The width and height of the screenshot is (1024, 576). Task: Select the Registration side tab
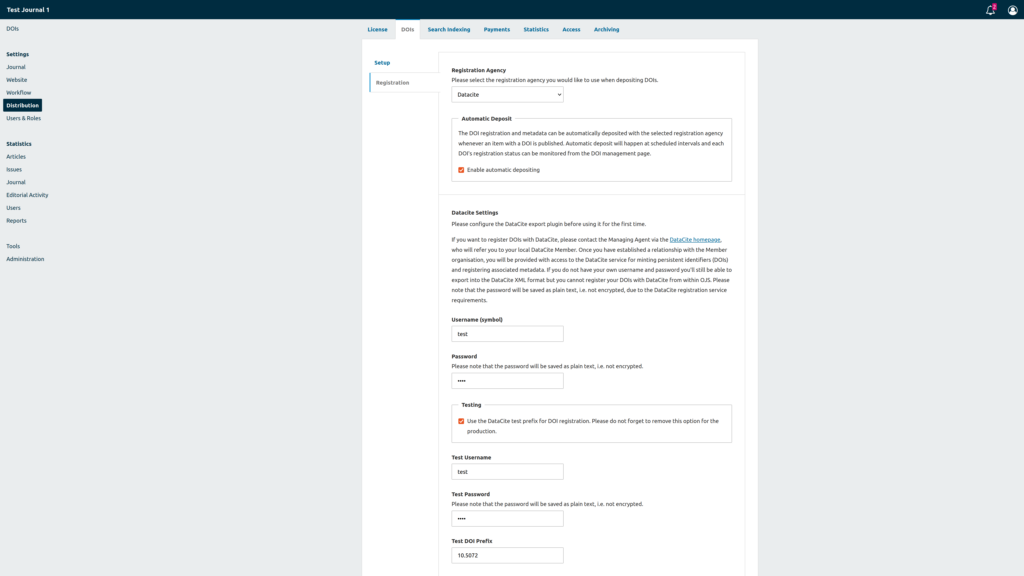pos(392,83)
